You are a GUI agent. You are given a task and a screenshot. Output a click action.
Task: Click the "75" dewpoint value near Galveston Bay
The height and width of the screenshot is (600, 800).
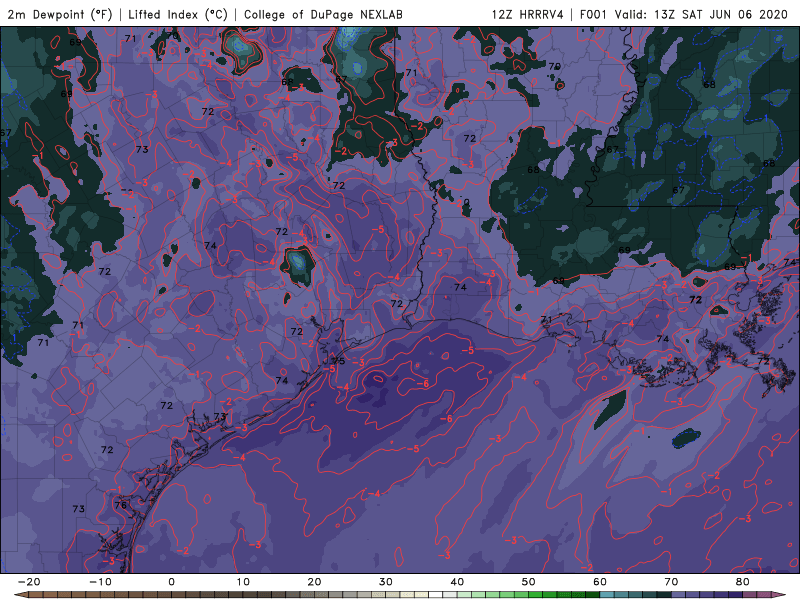click(339, 361)
